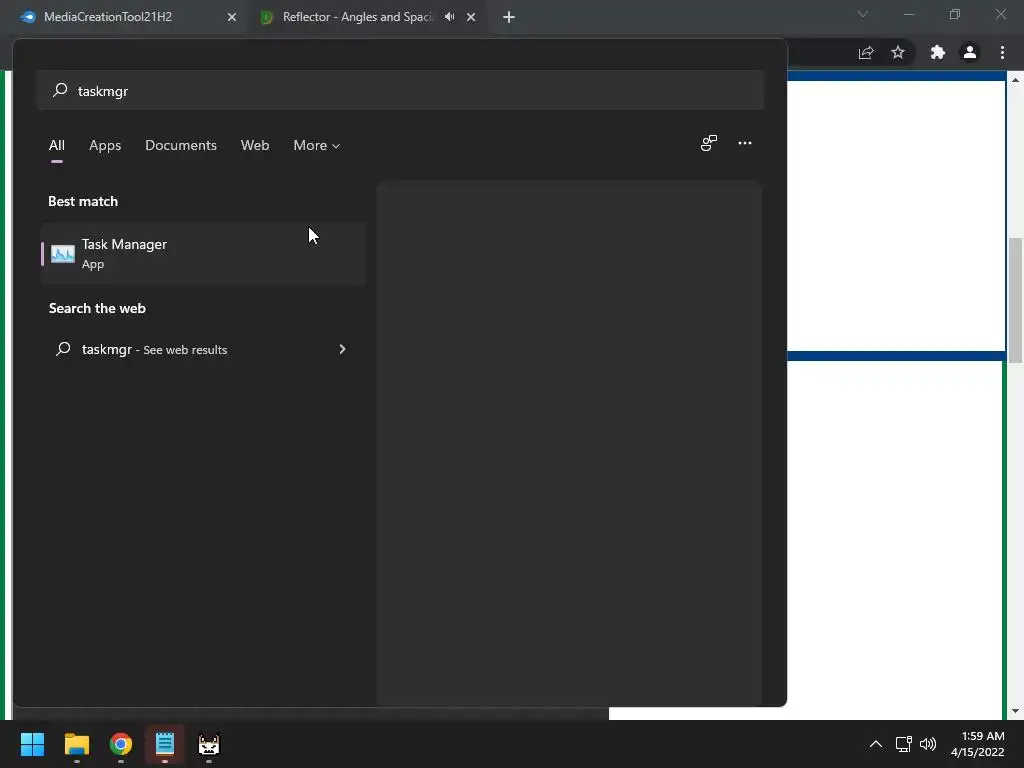Viewport: 1024px width, 768px height.
Task: Close the Reflector Angles tab
Action: coord(471,17)
